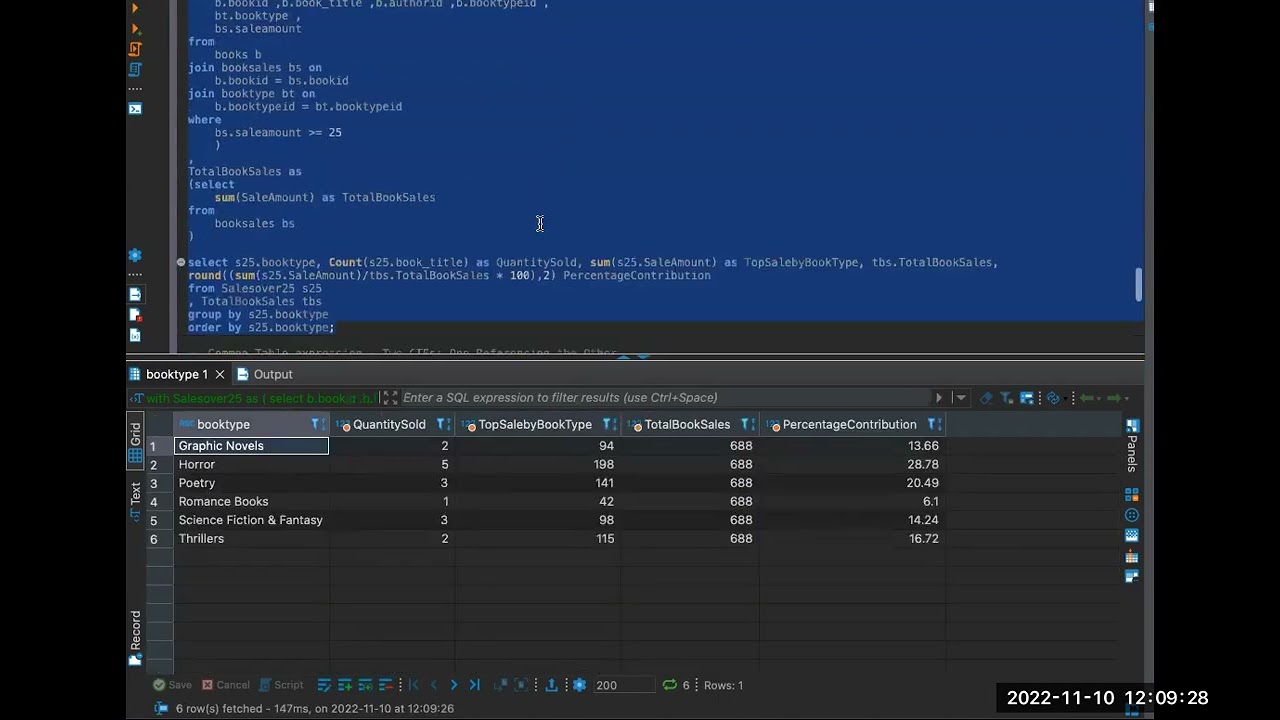The width and height of the screenshot is (1280, 720).
Task: Go to previous row arrow
Action: [x=434, y=685]
